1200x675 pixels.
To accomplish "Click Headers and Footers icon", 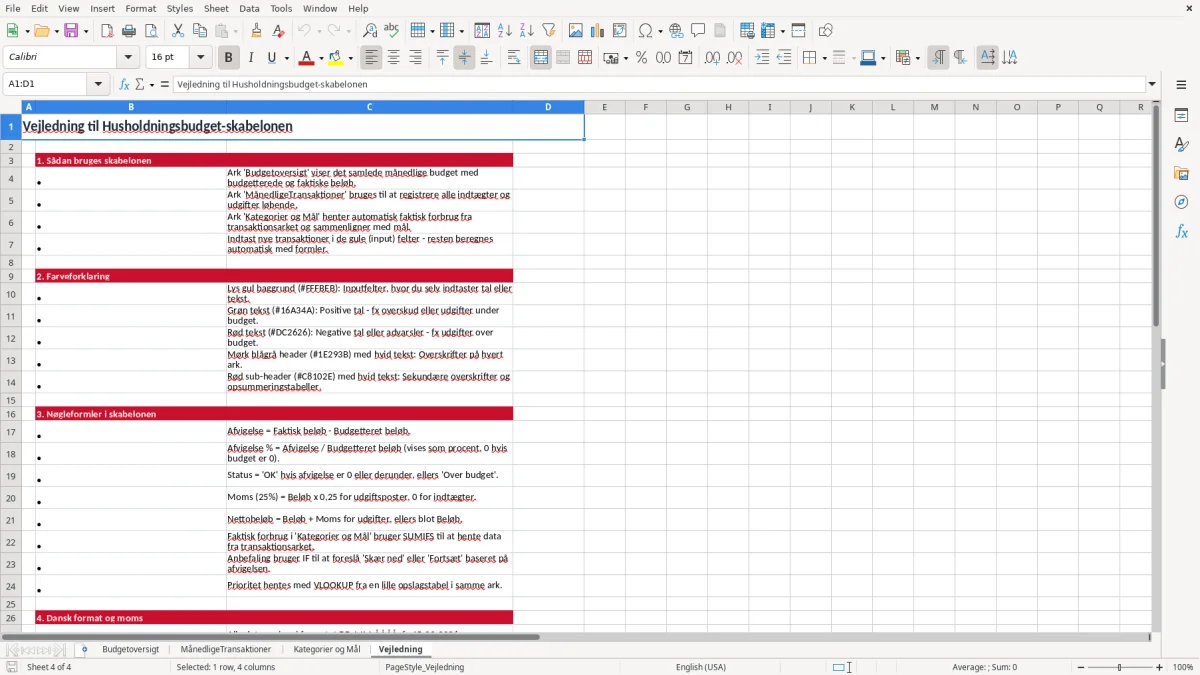I will pyautogui.click(x=720, y=31).
